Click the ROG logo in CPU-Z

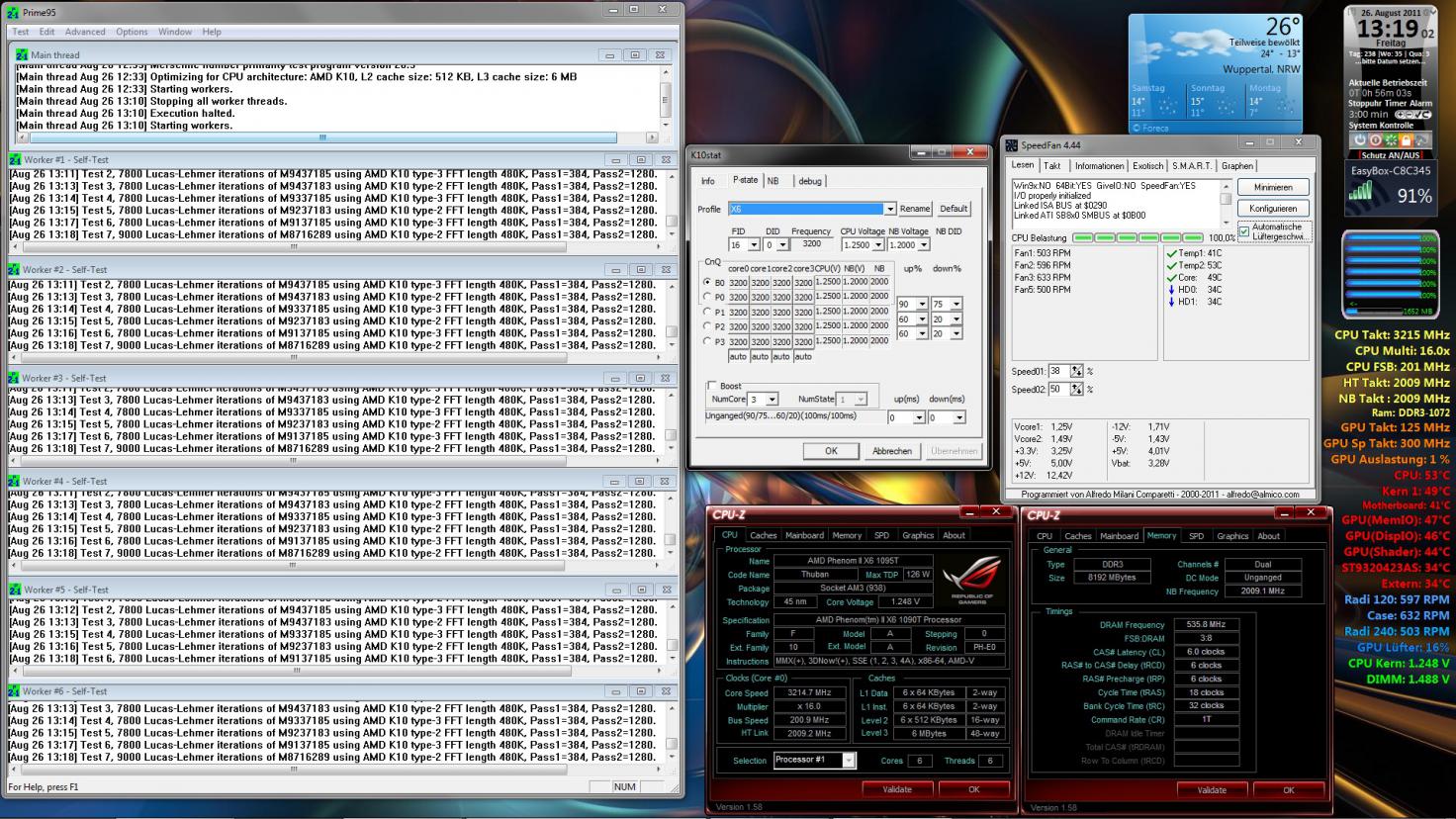tap(973, 581)
